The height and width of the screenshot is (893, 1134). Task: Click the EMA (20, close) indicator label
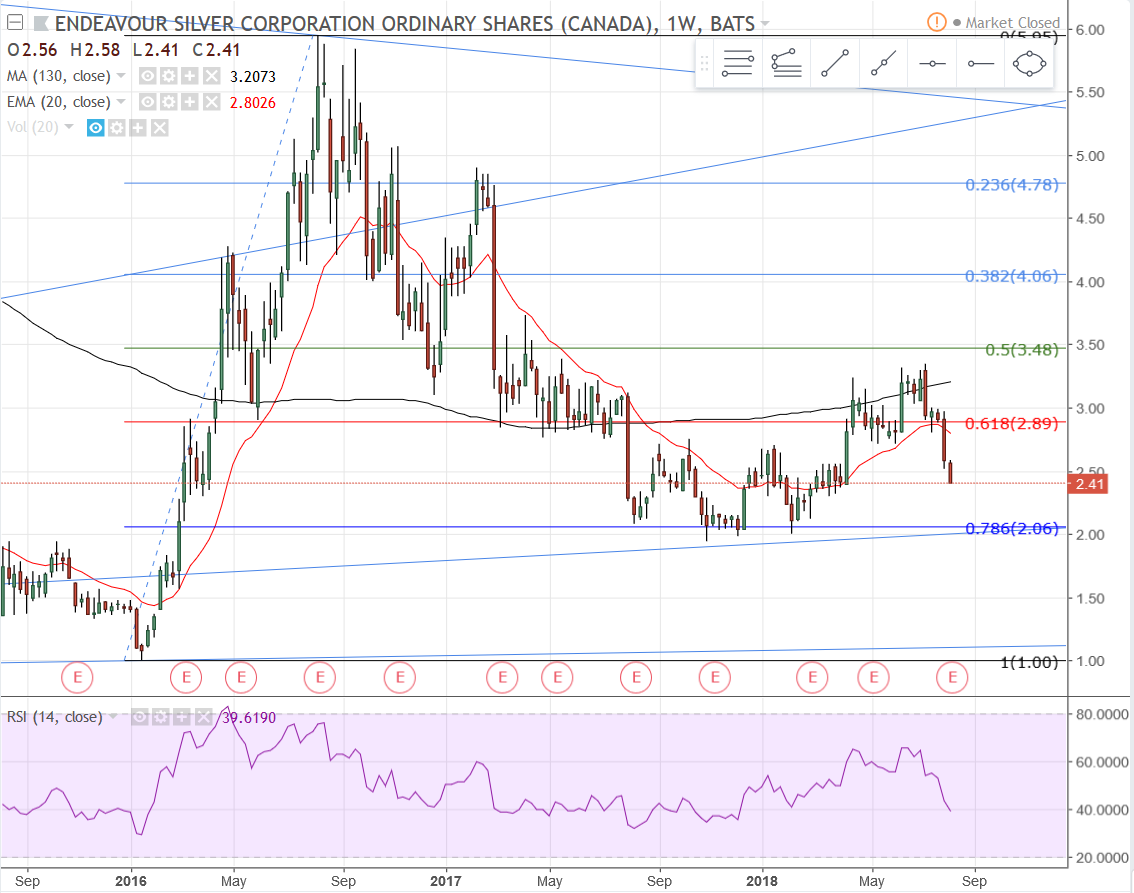(x=59, y=102)
